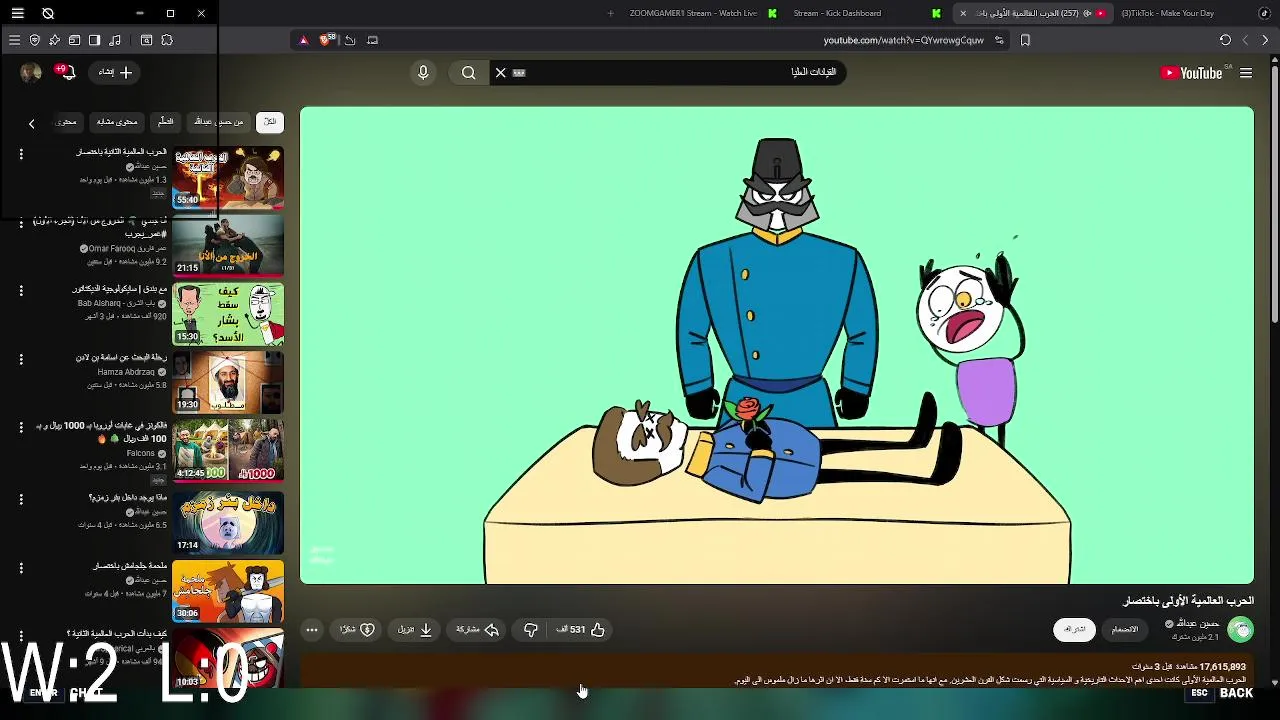Click the create plus button
The width and height of the screenshot is (1280, 720).
pos(116,72)
